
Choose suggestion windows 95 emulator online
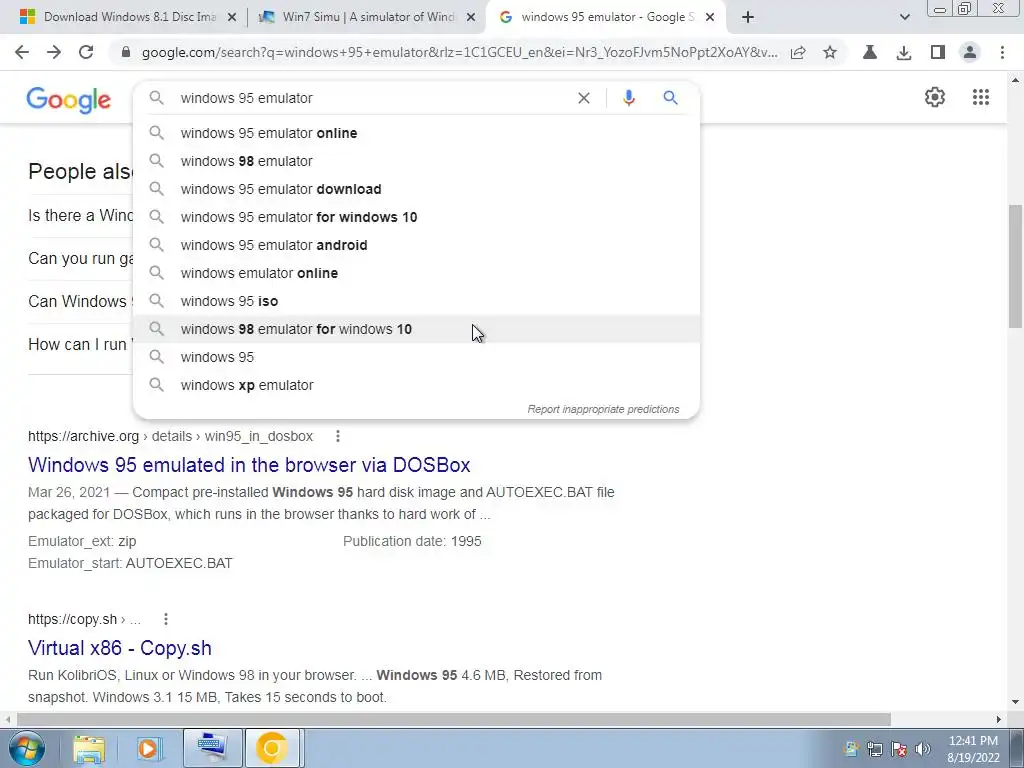click(417, 133)
